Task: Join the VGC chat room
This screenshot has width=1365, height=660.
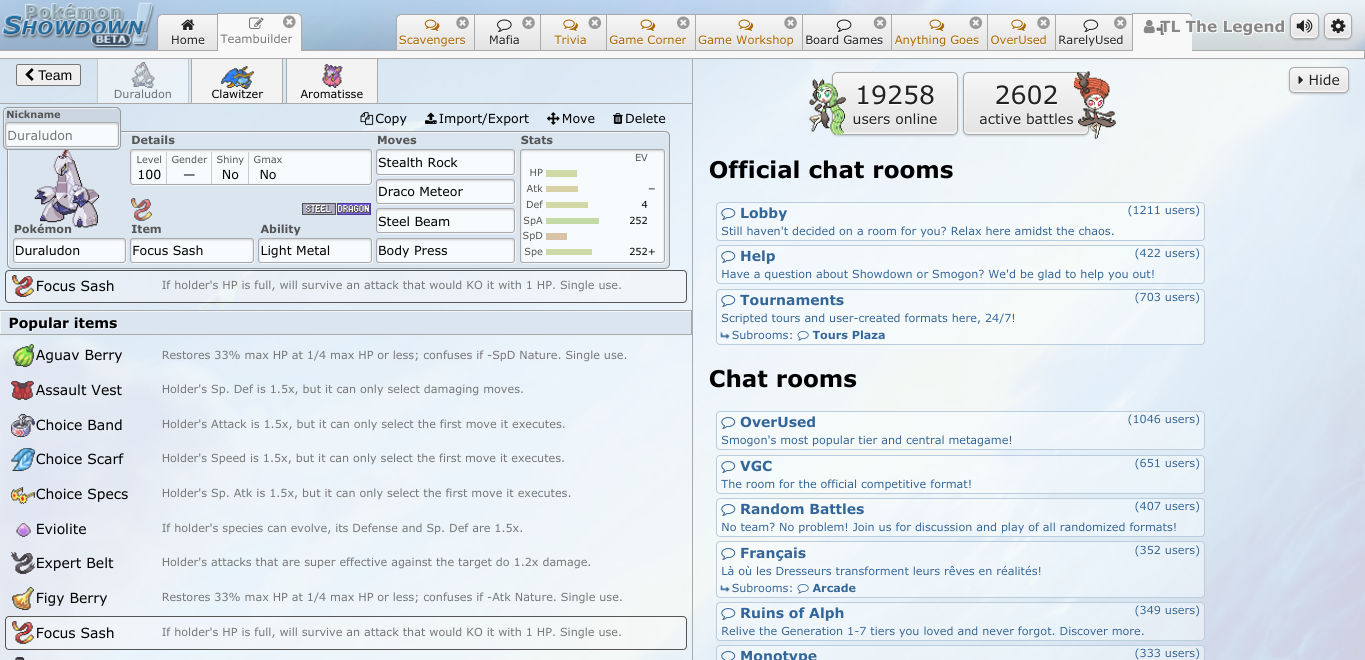Action: [960, 475]
